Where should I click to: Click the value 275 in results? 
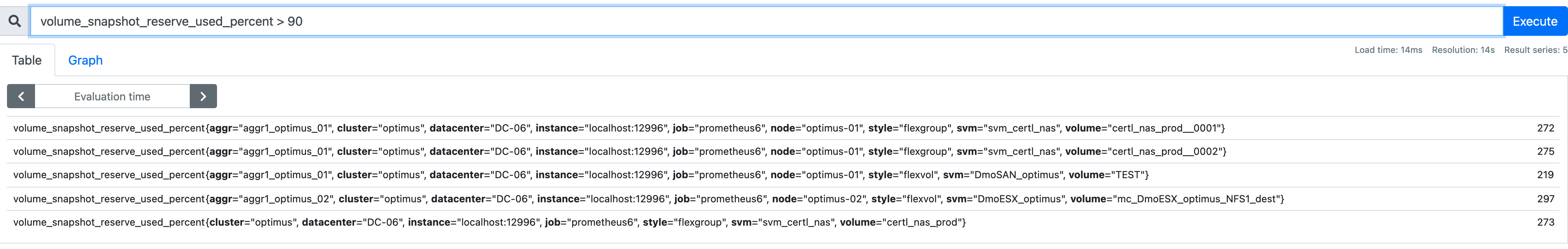point(1545,152)
